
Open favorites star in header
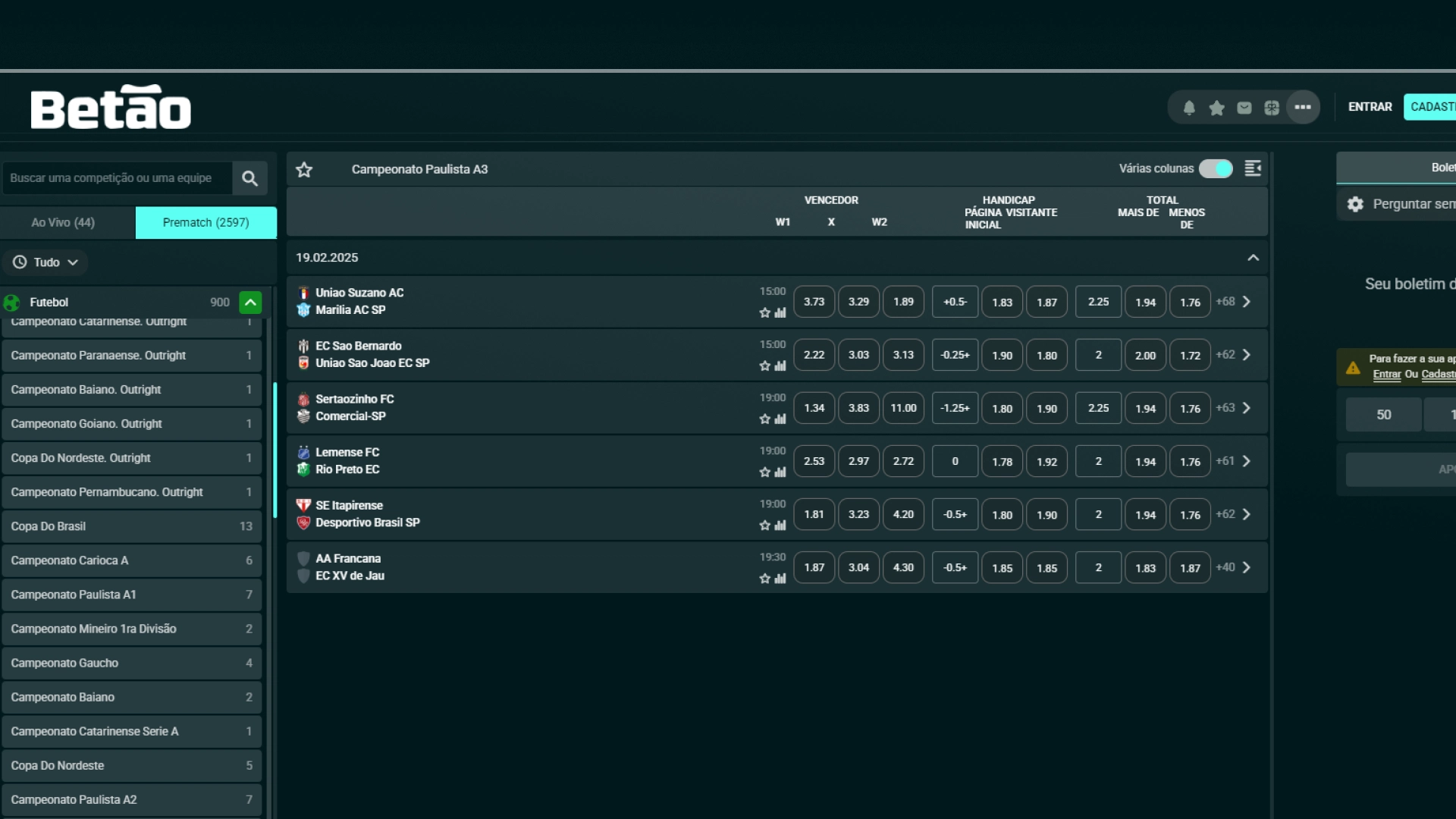pyautogui.click(x=1217, y=108)
